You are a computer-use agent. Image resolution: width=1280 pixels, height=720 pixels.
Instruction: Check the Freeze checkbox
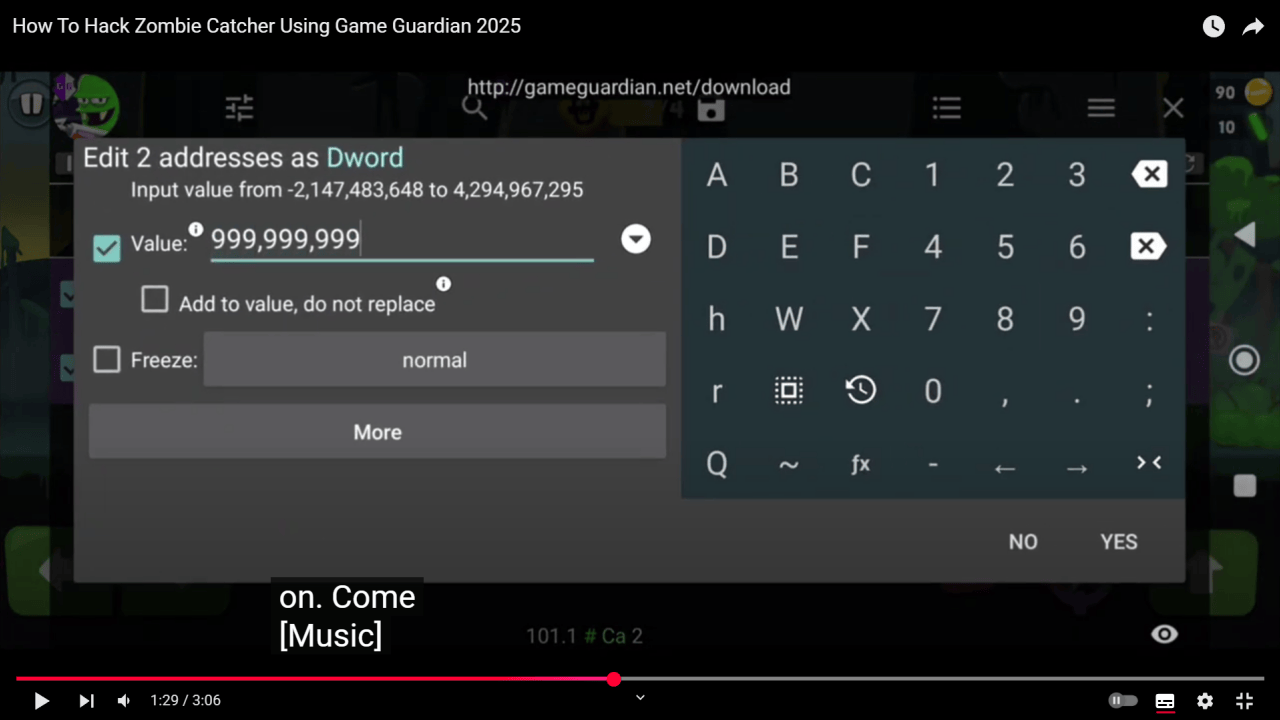(x=106, y=360)
